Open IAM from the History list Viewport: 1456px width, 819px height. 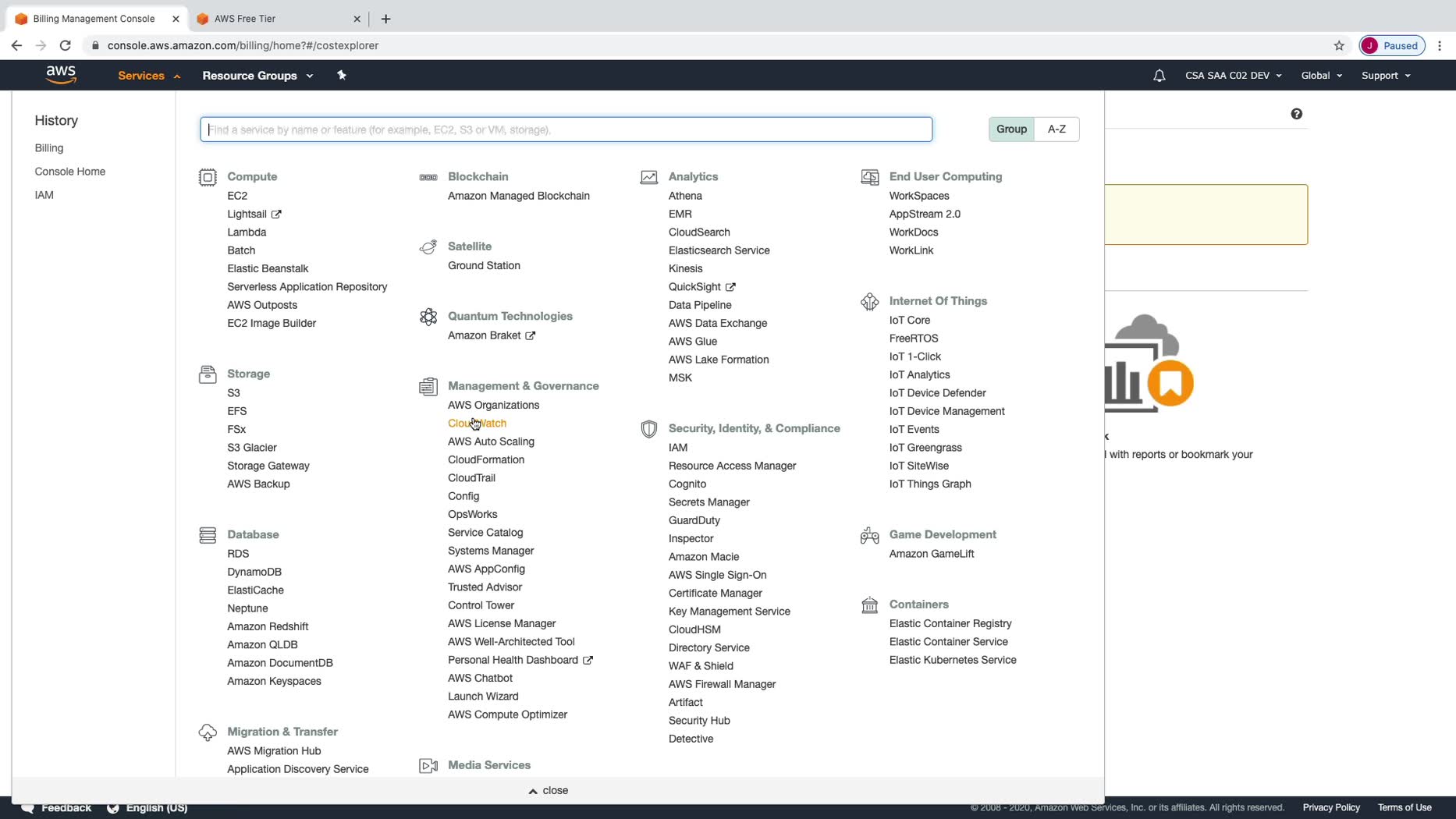[x=44, y=195]
